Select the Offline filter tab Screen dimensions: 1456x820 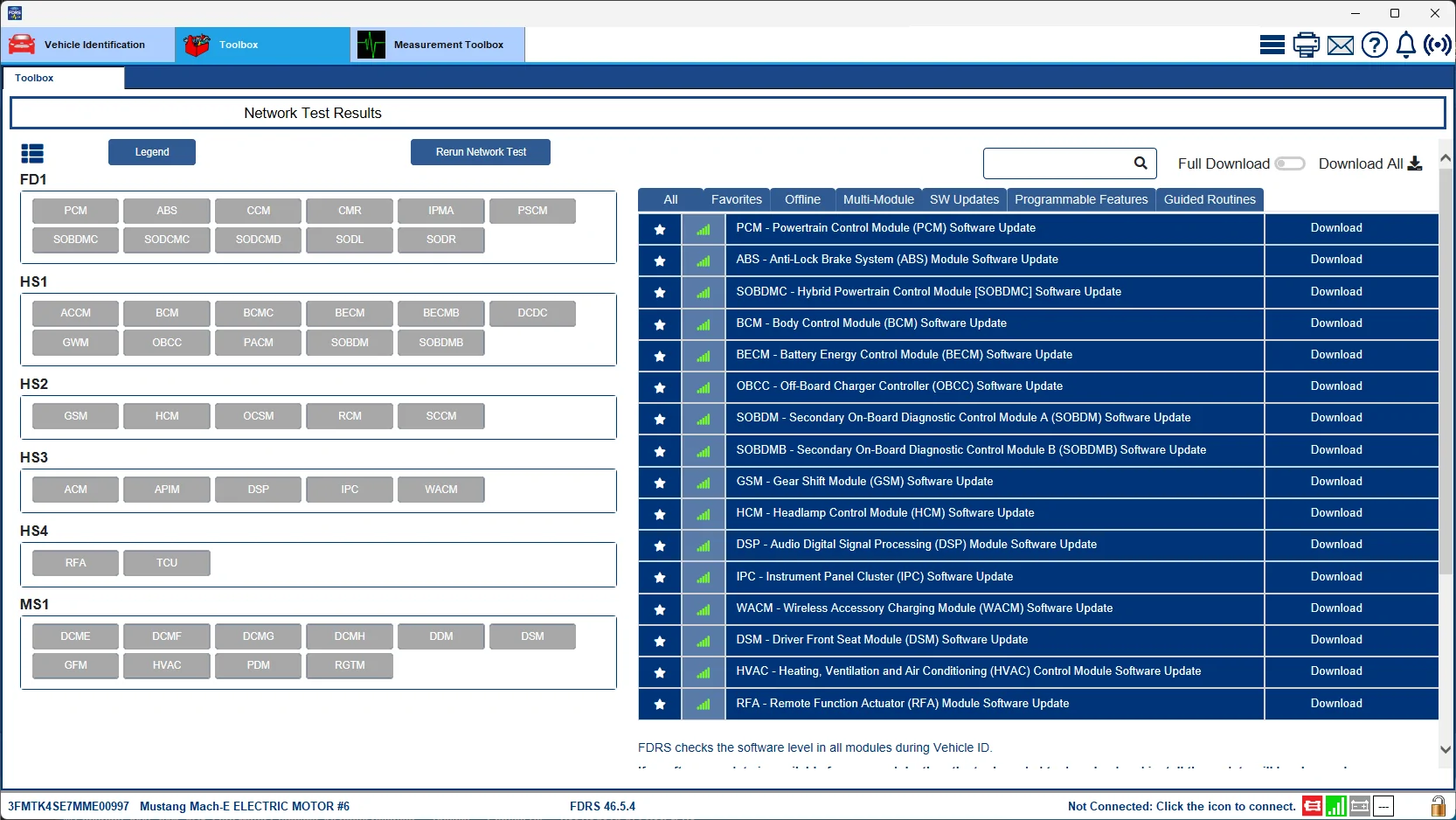click(802, 199)
